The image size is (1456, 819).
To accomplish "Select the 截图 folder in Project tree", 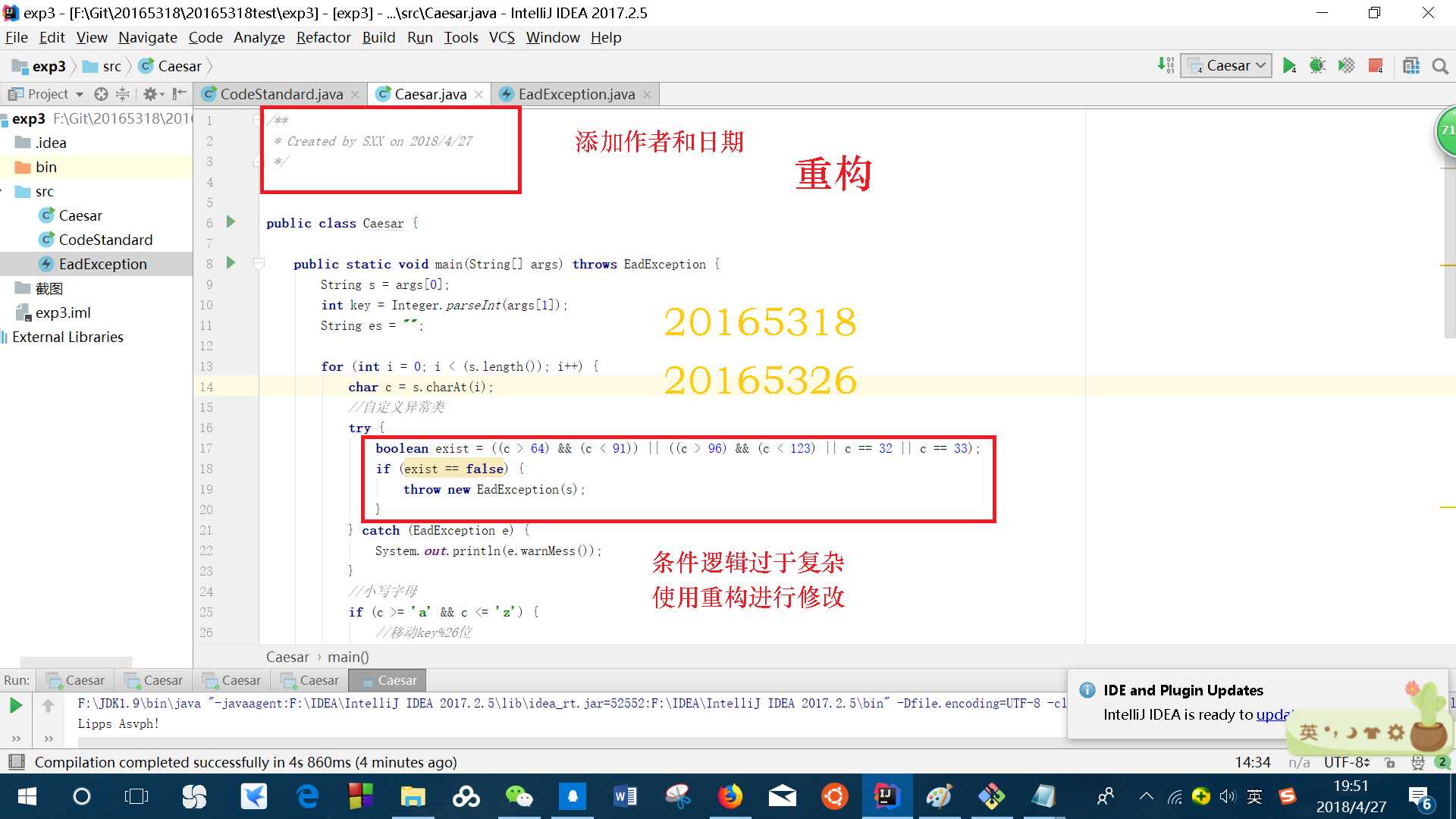I will pos(39,288).
